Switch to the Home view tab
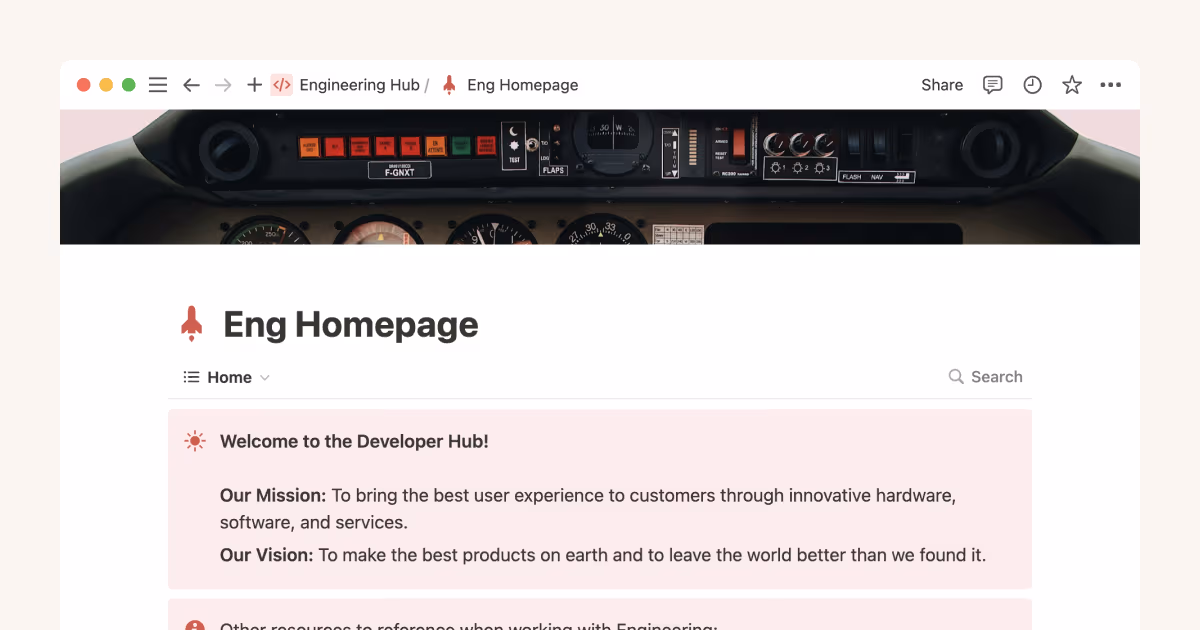The width and height of the screenshot is (1200, 630). (x=228, y=377)
